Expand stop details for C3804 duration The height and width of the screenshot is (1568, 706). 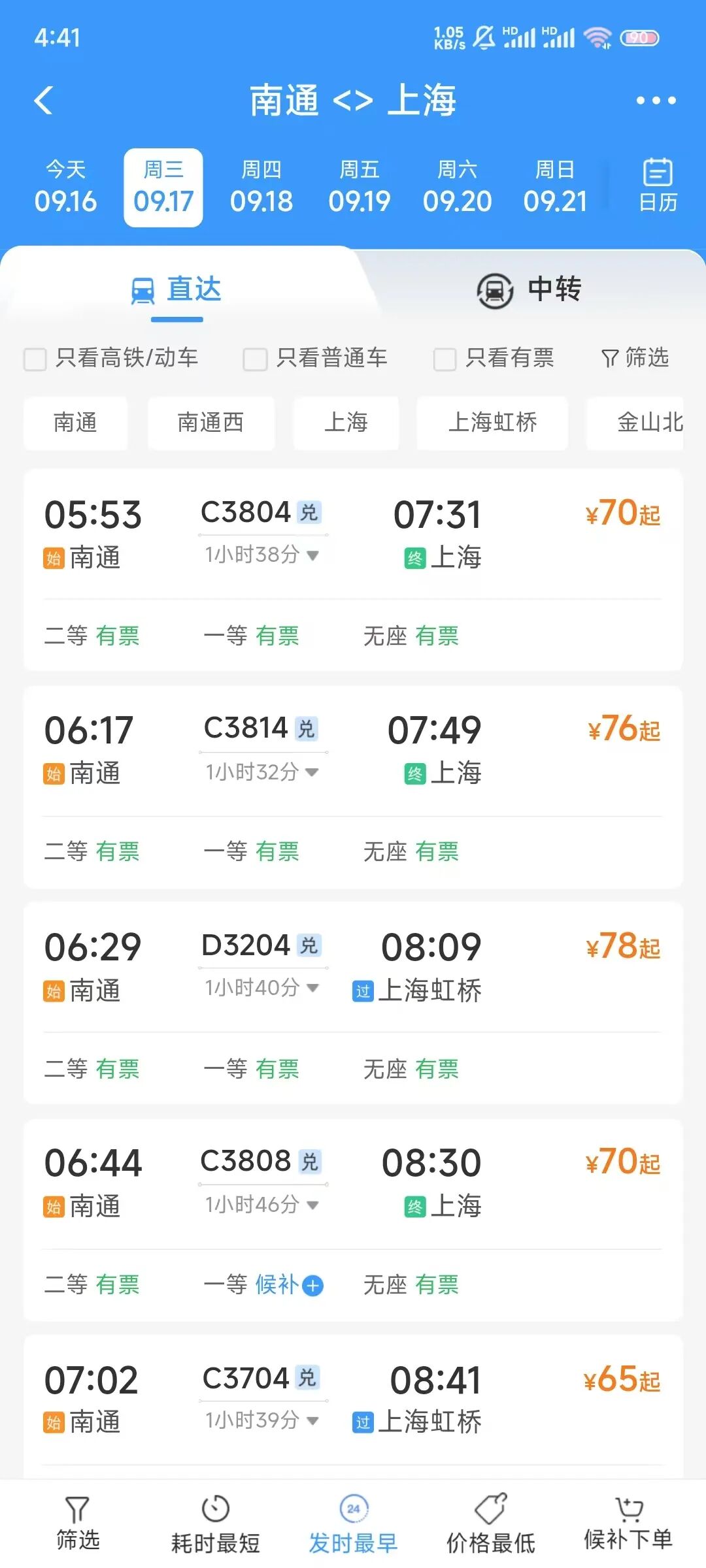[312, 555]
